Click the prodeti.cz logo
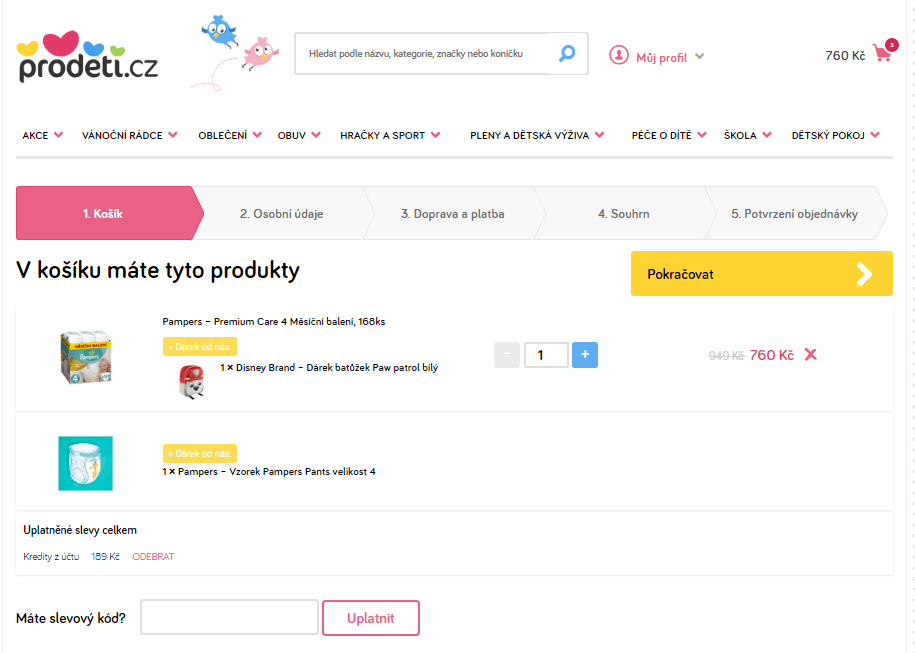Image resolution: width=915 pixels, height=653 pixels. tap(88, 57)
